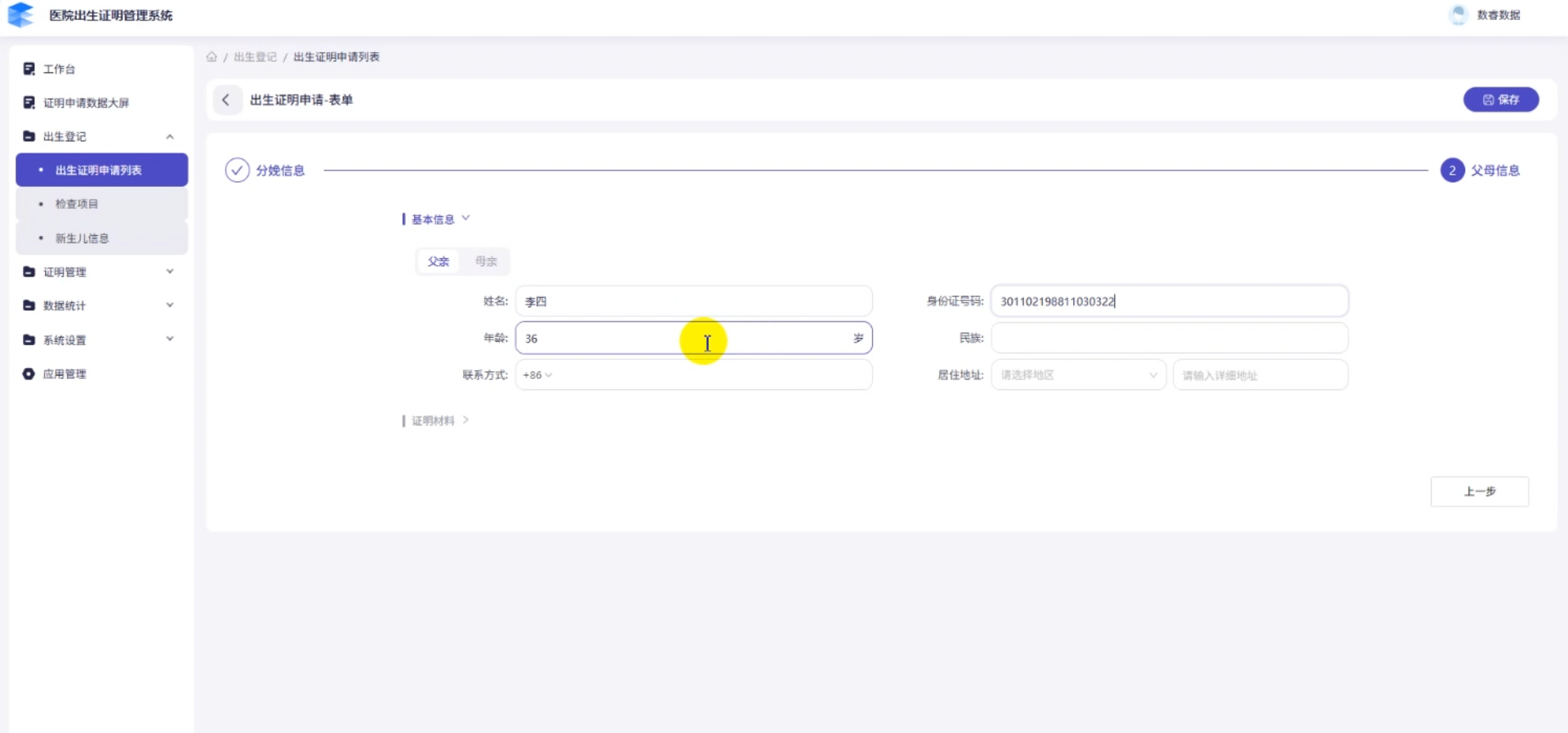Click the user avatar at top right
Screen dimensions: 1568x733
(1458, 15)
